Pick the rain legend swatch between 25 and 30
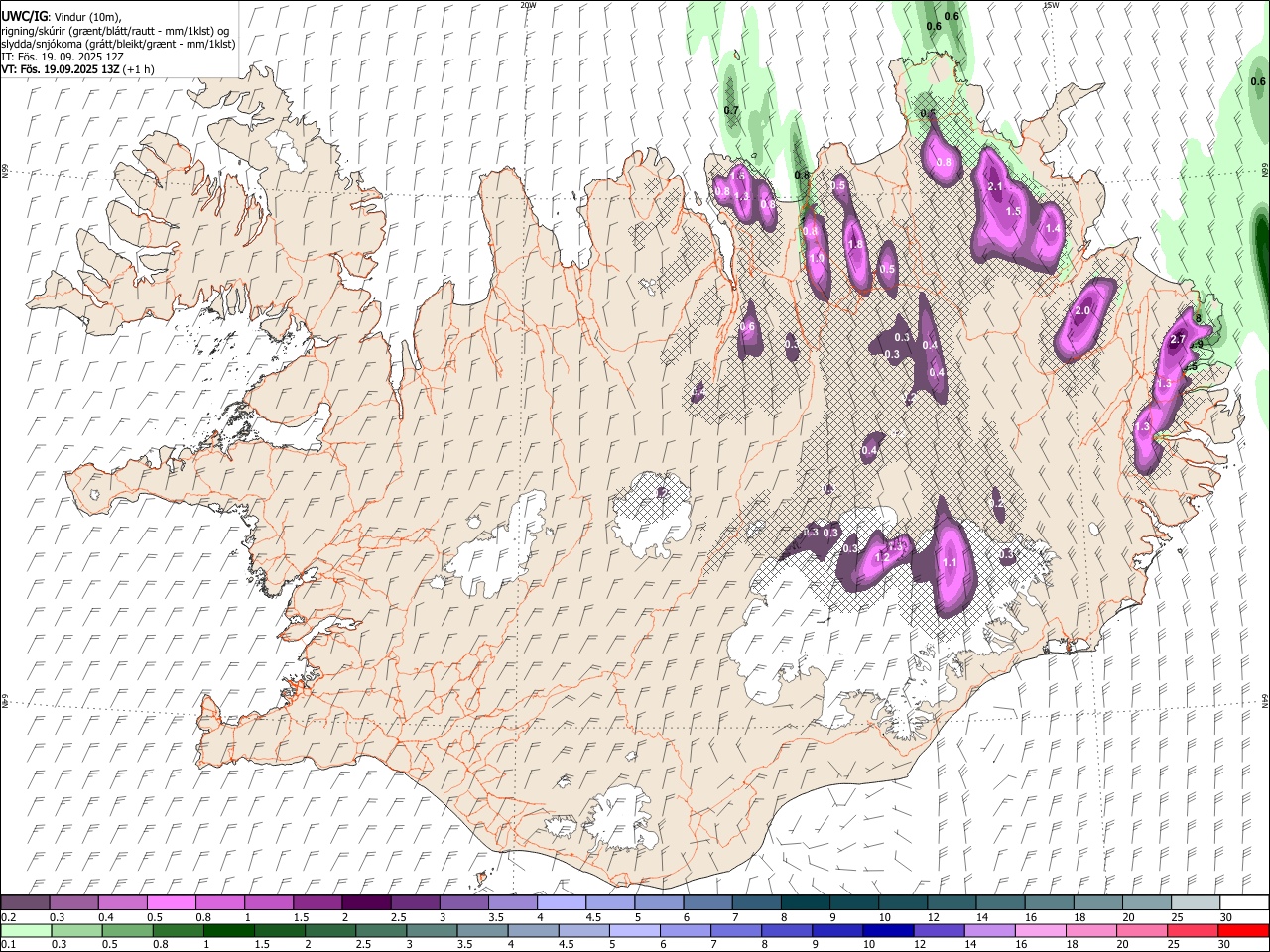Image resolution: width=1270 pixels, height=952 pixels. [1193, 930]
